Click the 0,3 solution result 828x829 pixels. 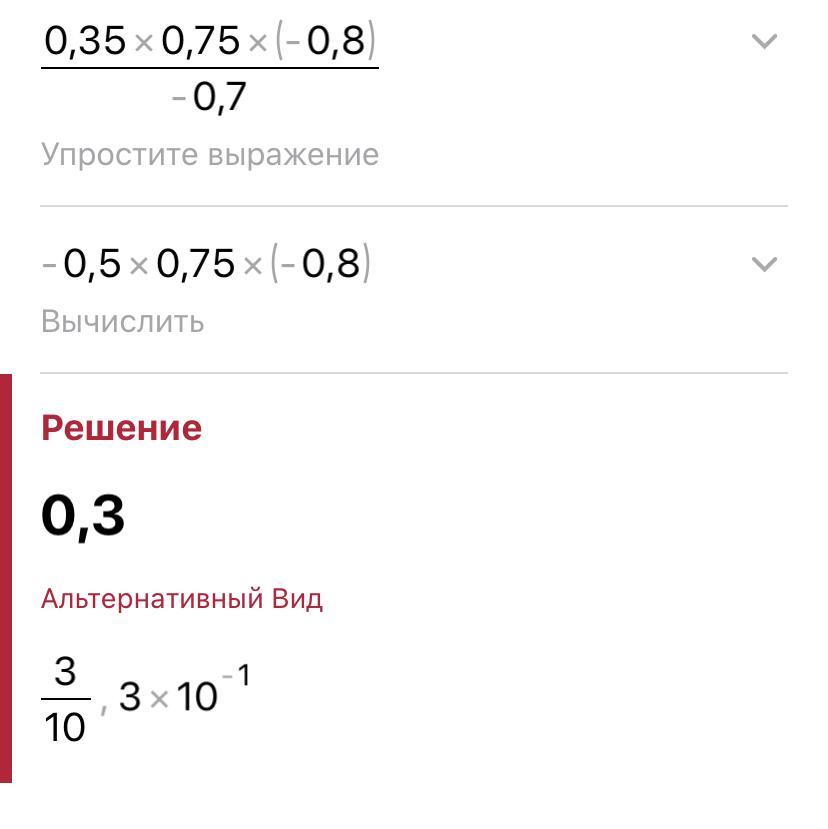pyautogui.click(x=83, y=516)
